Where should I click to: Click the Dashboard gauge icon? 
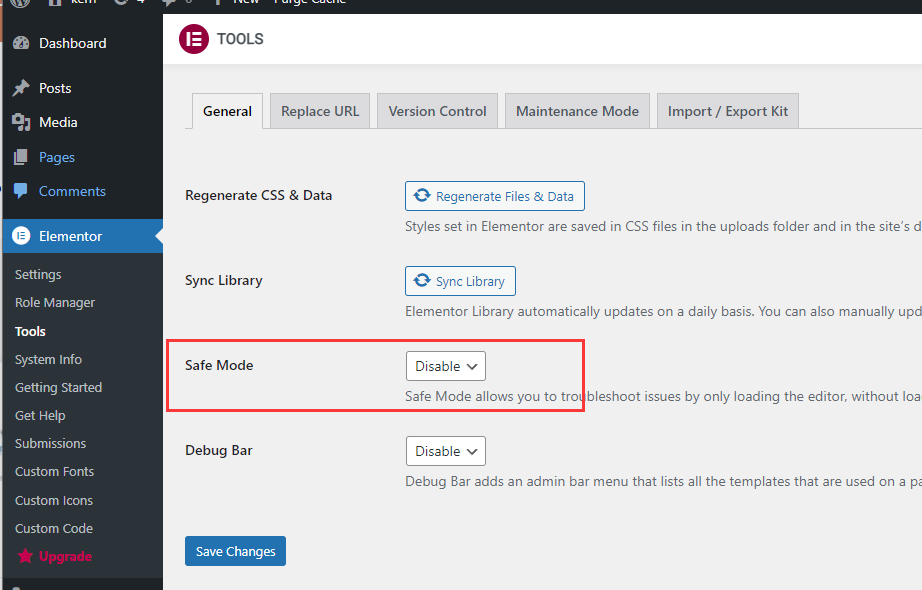pos(21,43)
